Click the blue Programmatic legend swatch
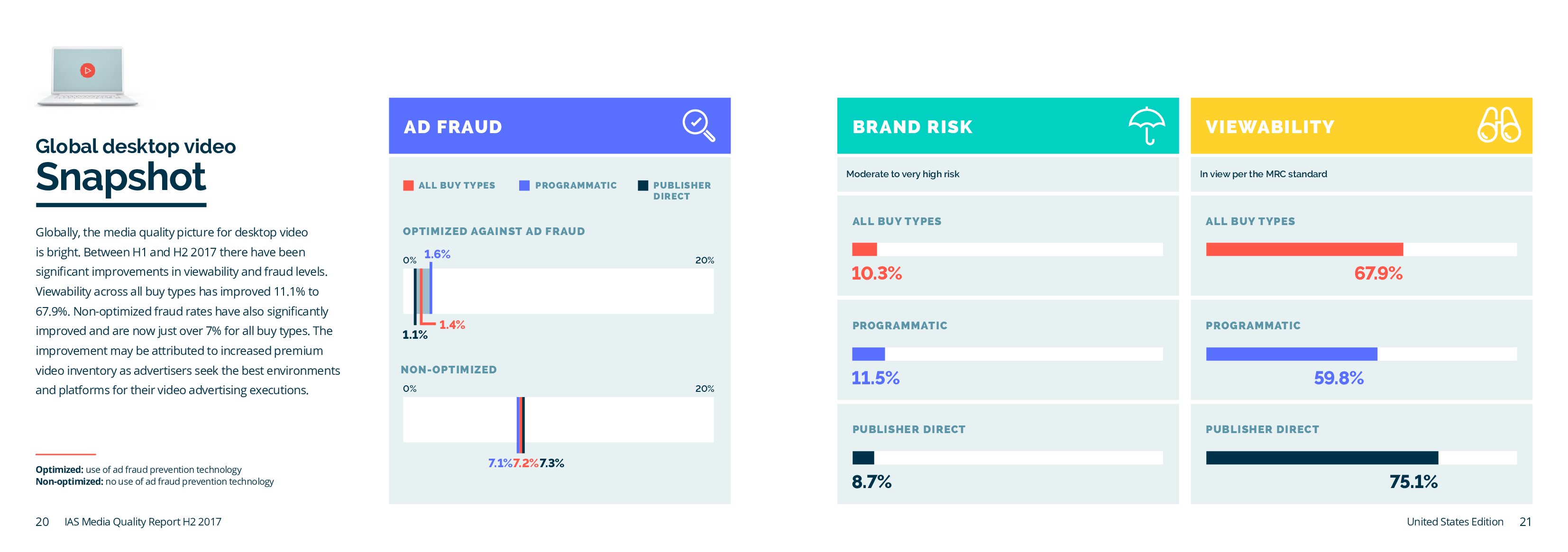1568x552 pixels. [x=524, y=186]
